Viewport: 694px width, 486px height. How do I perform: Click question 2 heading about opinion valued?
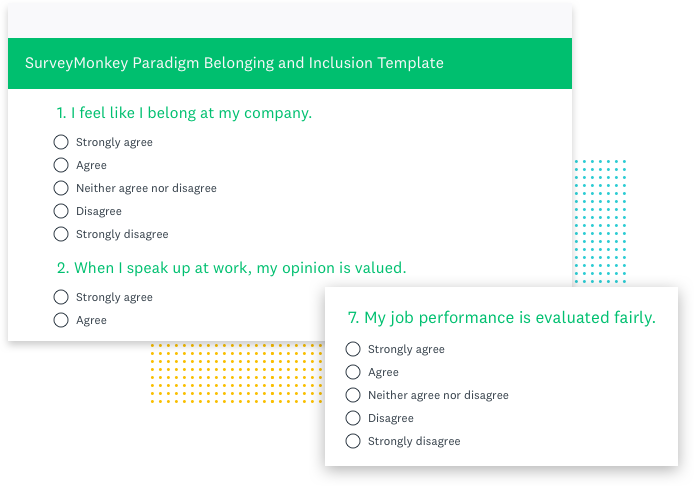(231, 268)
